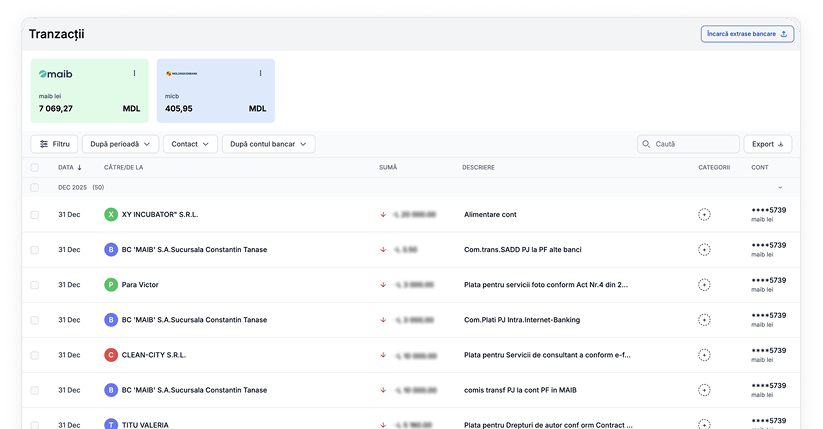
Task: Click the green X avatar of XY INCUBATOR
Action: 111,214
